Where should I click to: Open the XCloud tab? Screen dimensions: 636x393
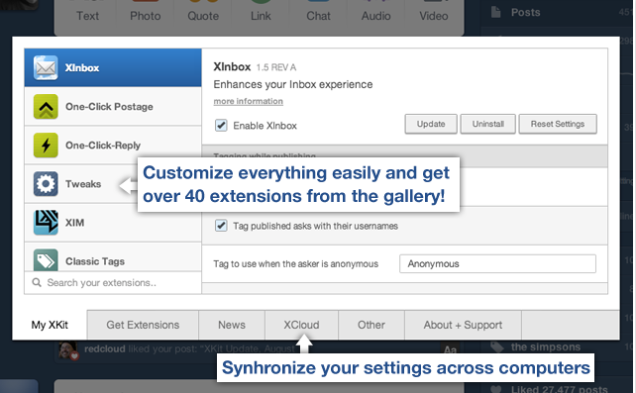[x=301, y=325]
